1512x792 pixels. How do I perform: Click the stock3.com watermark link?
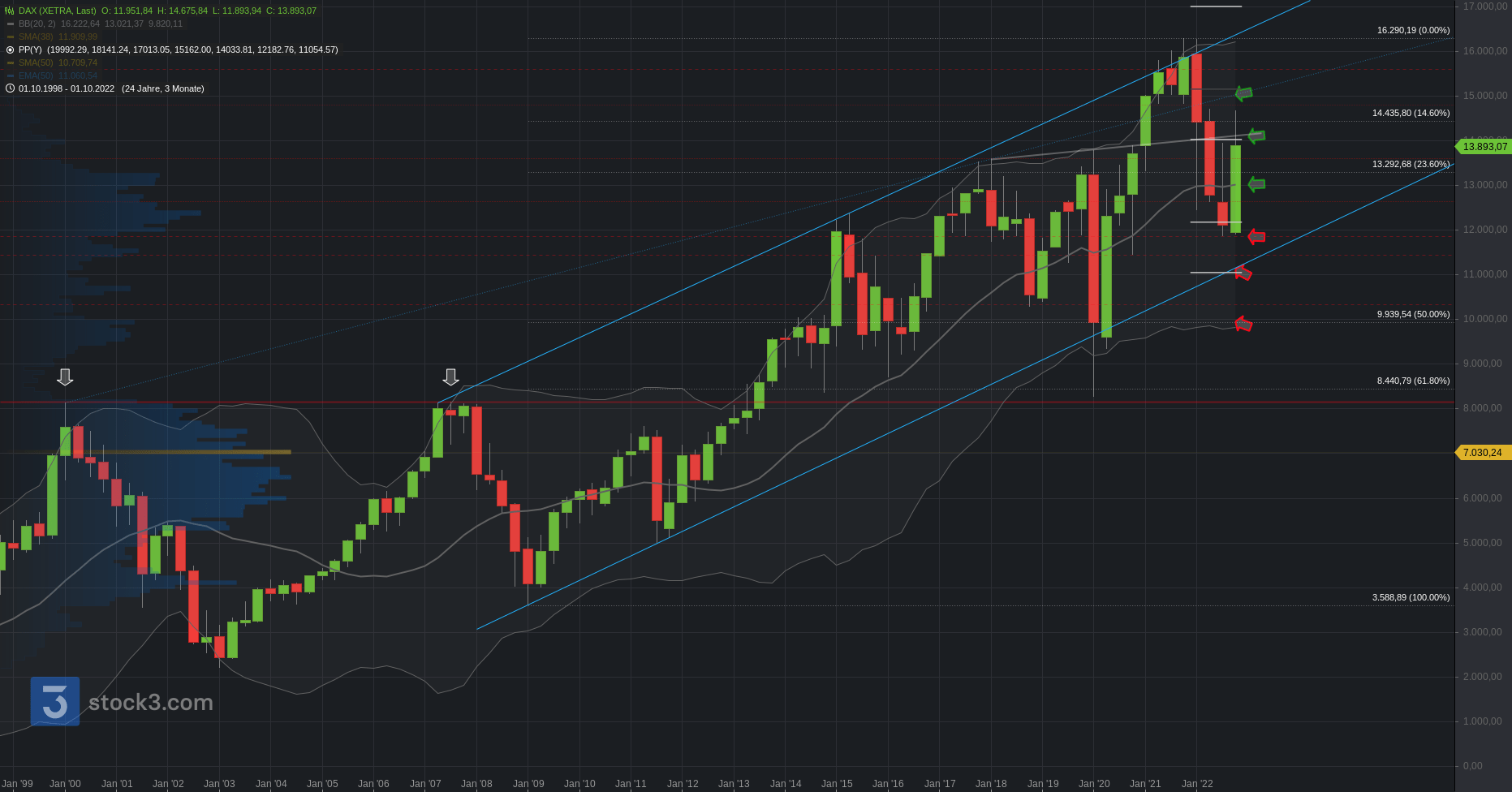[x=151, y=703]
